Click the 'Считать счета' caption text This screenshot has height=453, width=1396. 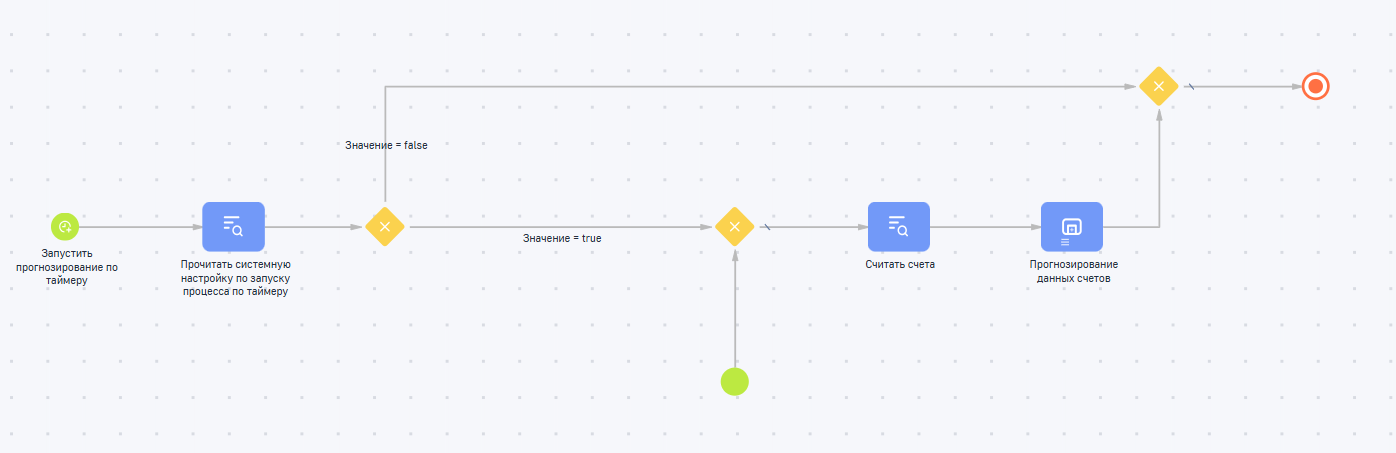900,265
